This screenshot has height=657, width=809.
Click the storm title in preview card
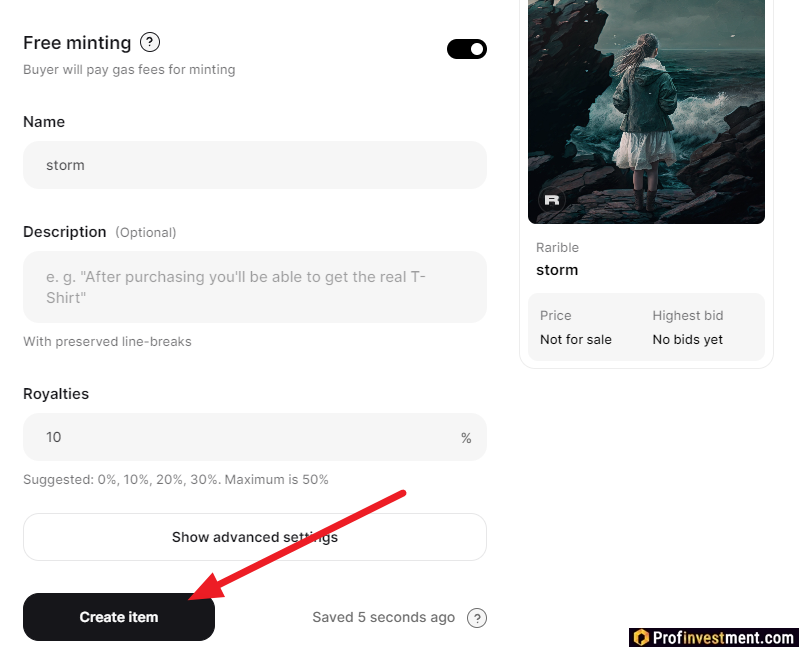557,270
